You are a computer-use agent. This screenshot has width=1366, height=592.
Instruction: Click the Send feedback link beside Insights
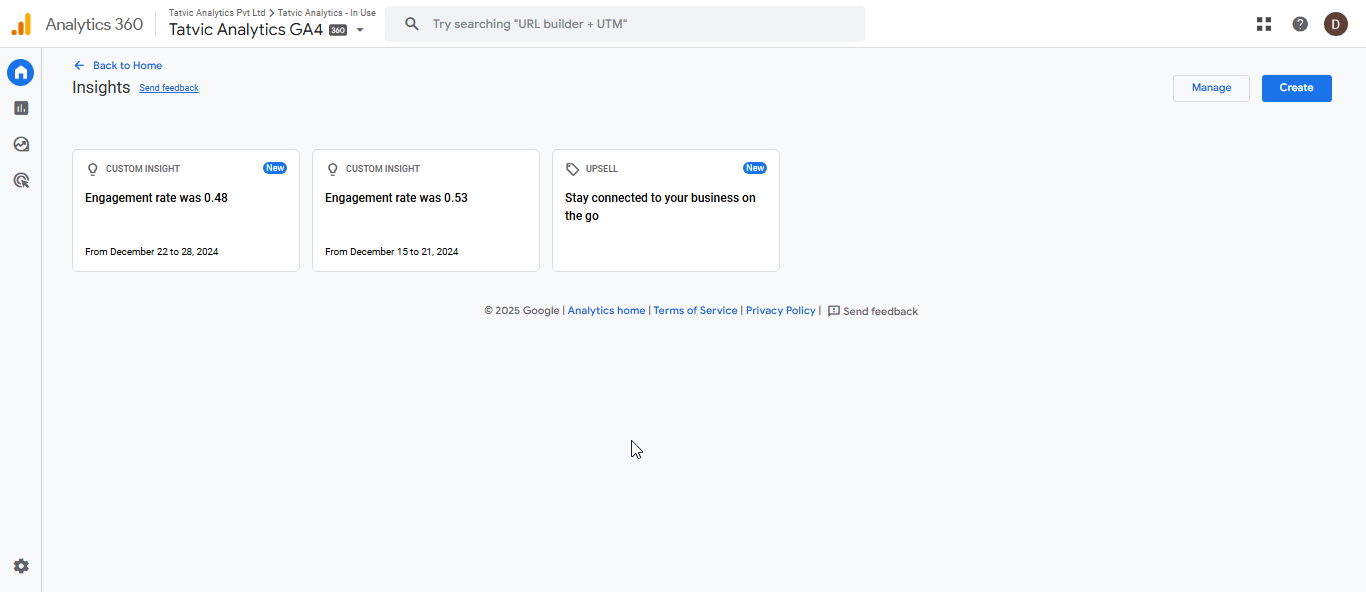click(x=169, y=88)
